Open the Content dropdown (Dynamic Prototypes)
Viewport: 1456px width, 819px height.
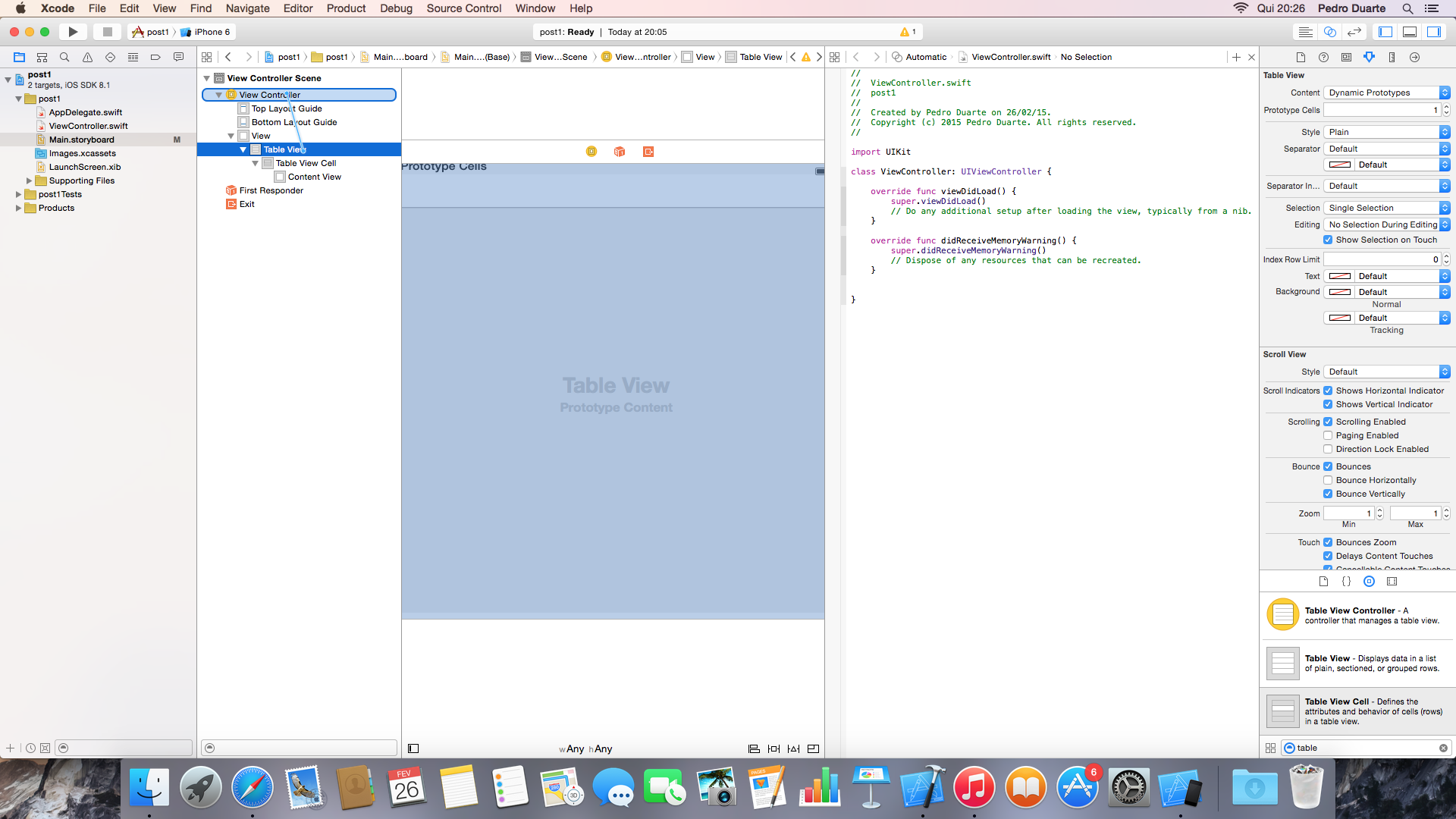1386,93
